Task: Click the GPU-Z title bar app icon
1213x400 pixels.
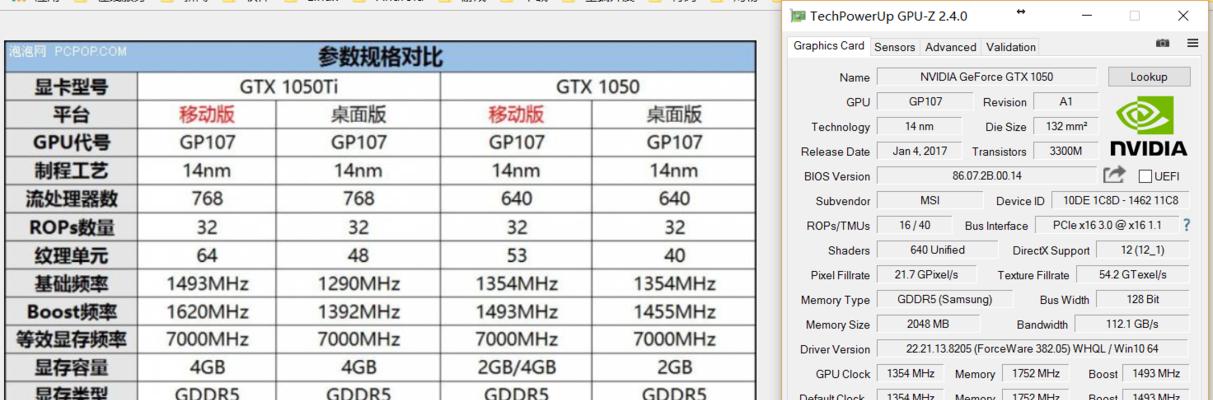Action: pyautogui.click(x=797, y=16)
